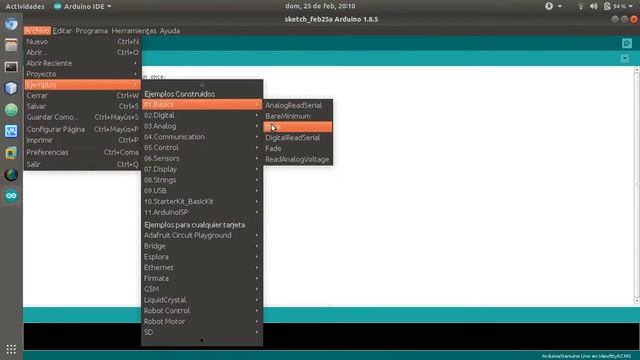Screen dimensions: 640x360
Task: Choose Cerrar from the menu
Action: tap(82, 96)
